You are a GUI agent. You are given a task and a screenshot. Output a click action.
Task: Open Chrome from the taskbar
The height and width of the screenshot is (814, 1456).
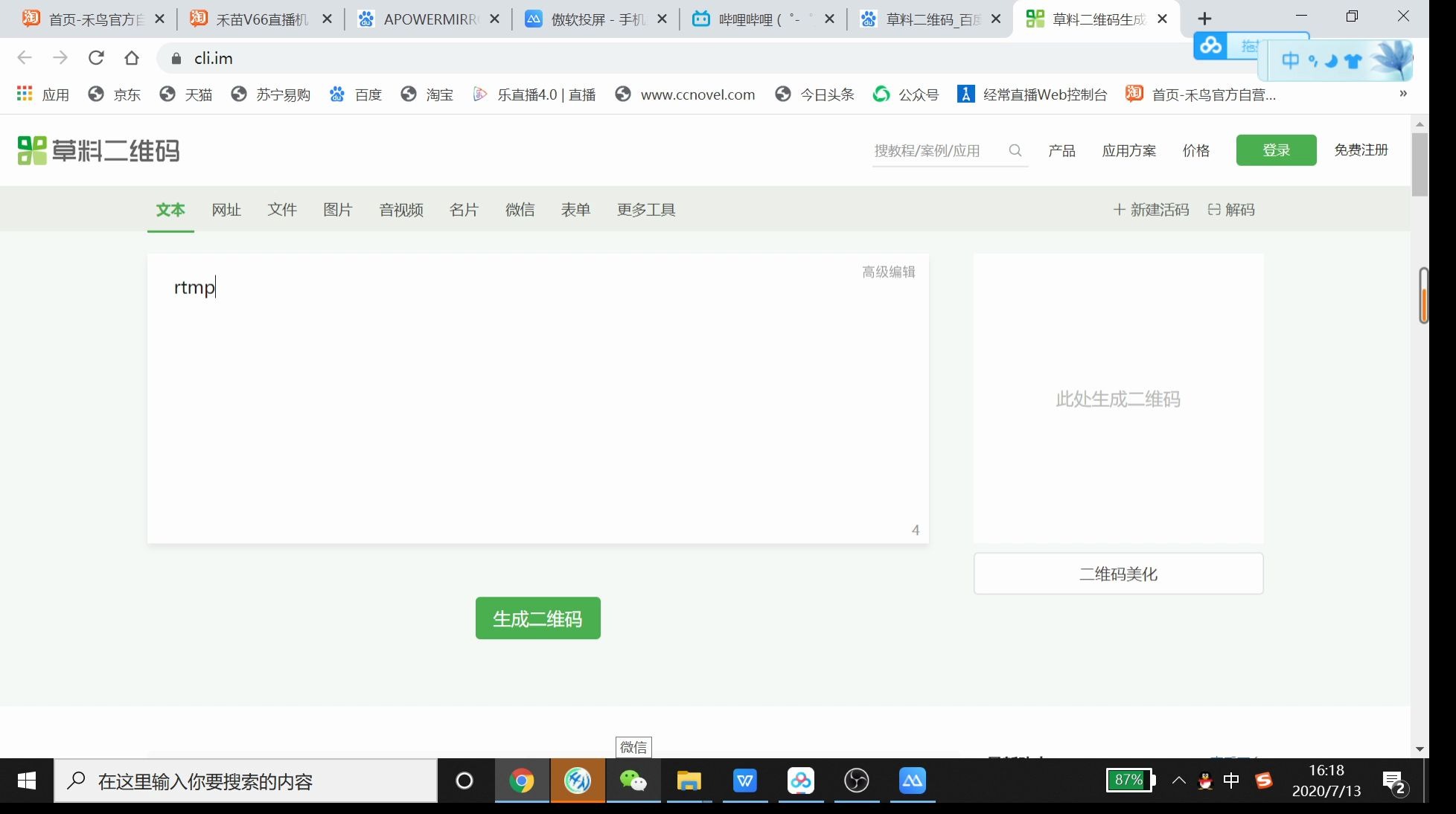click(x=522, y=781)
